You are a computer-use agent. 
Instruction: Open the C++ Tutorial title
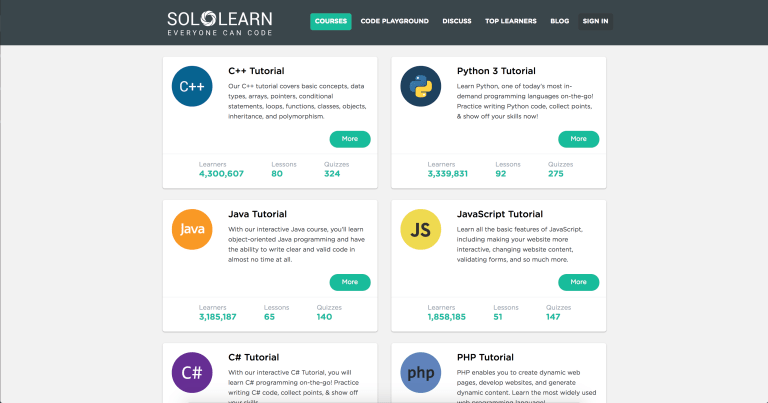coord(256,71)
